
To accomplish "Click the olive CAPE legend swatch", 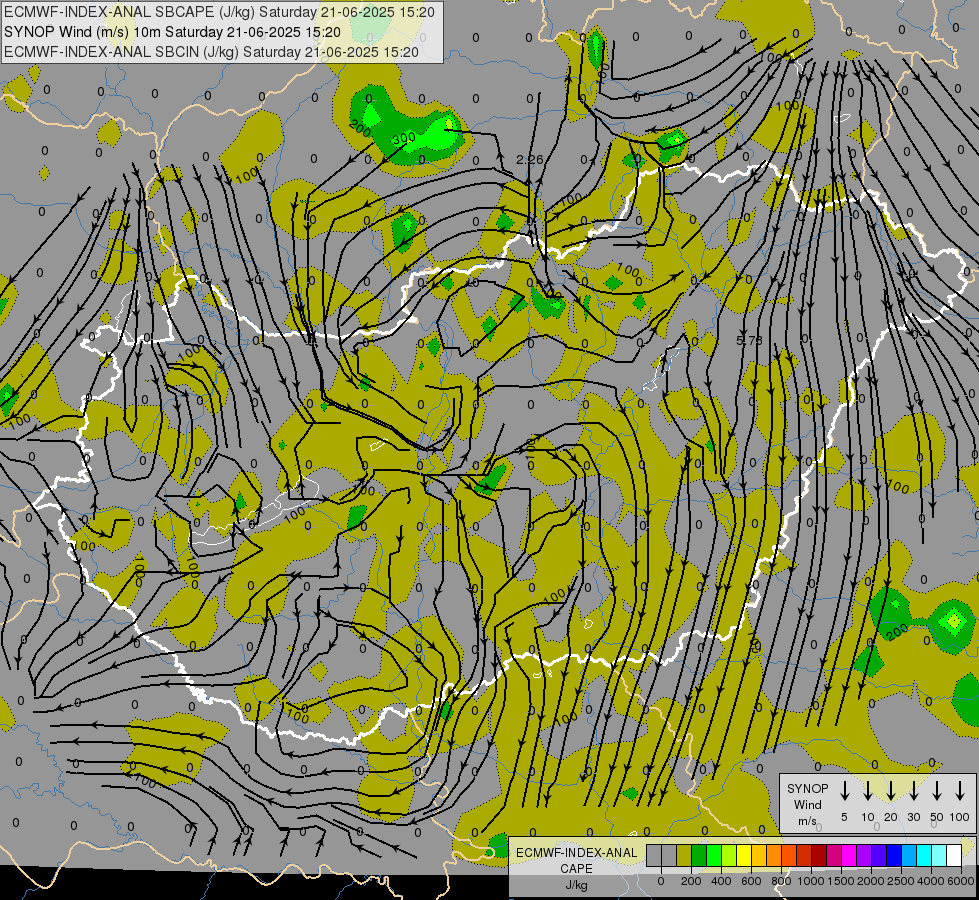I will [x=684, y=855].
